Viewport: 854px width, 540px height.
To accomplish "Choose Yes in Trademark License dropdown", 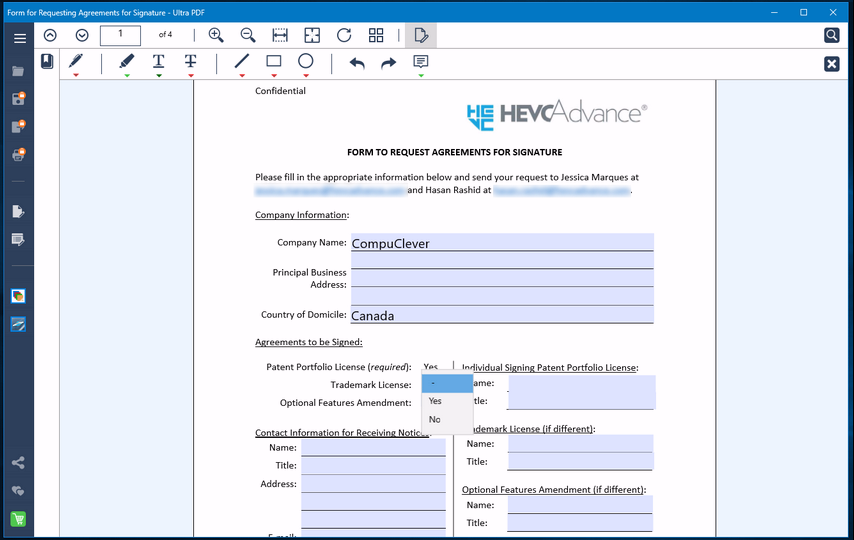I will click(447, 401).
